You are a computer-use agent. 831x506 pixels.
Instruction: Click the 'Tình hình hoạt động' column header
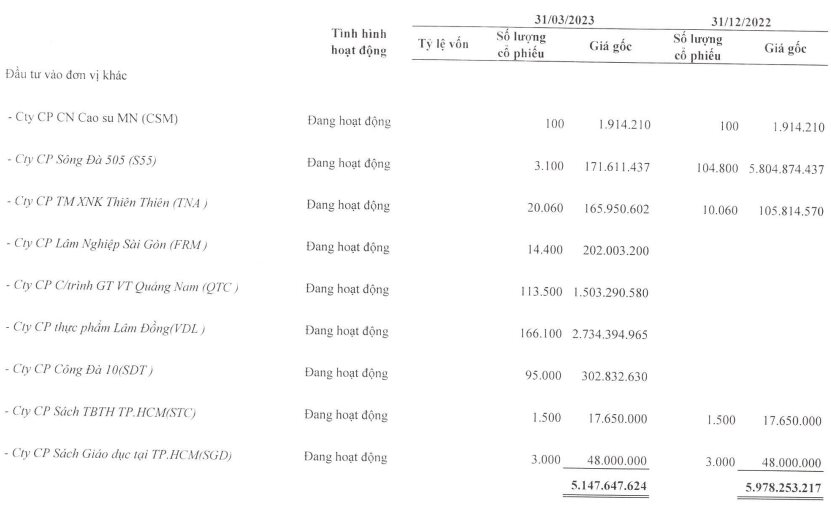pyautogui.click(x=359, y=42)
